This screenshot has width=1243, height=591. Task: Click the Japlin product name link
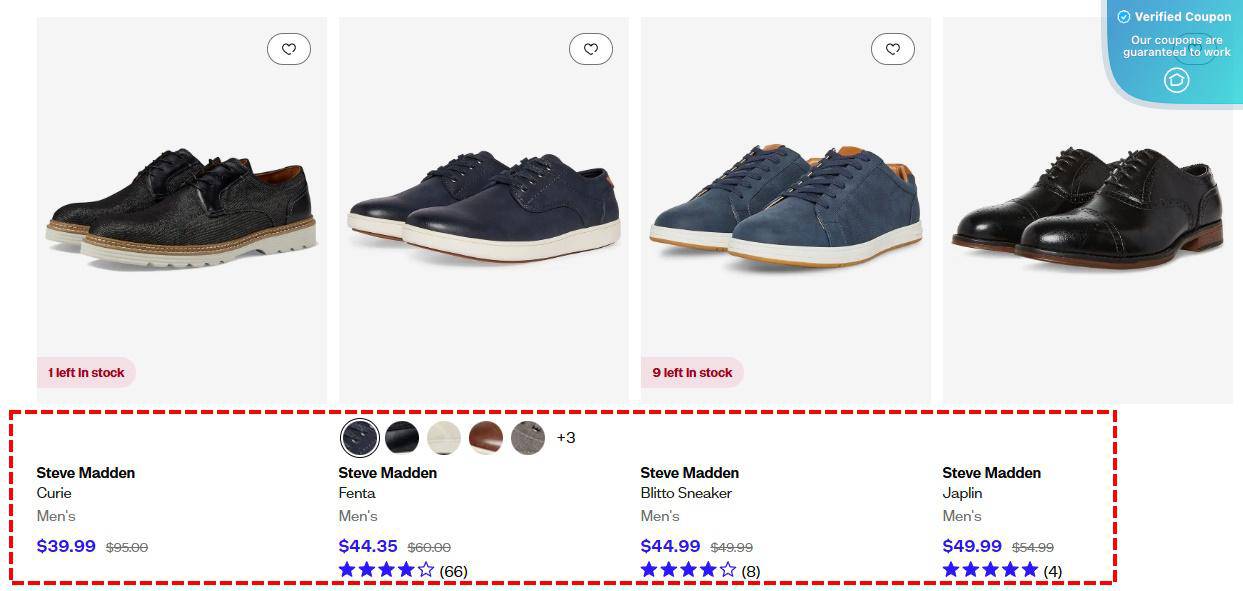[962, 493]
